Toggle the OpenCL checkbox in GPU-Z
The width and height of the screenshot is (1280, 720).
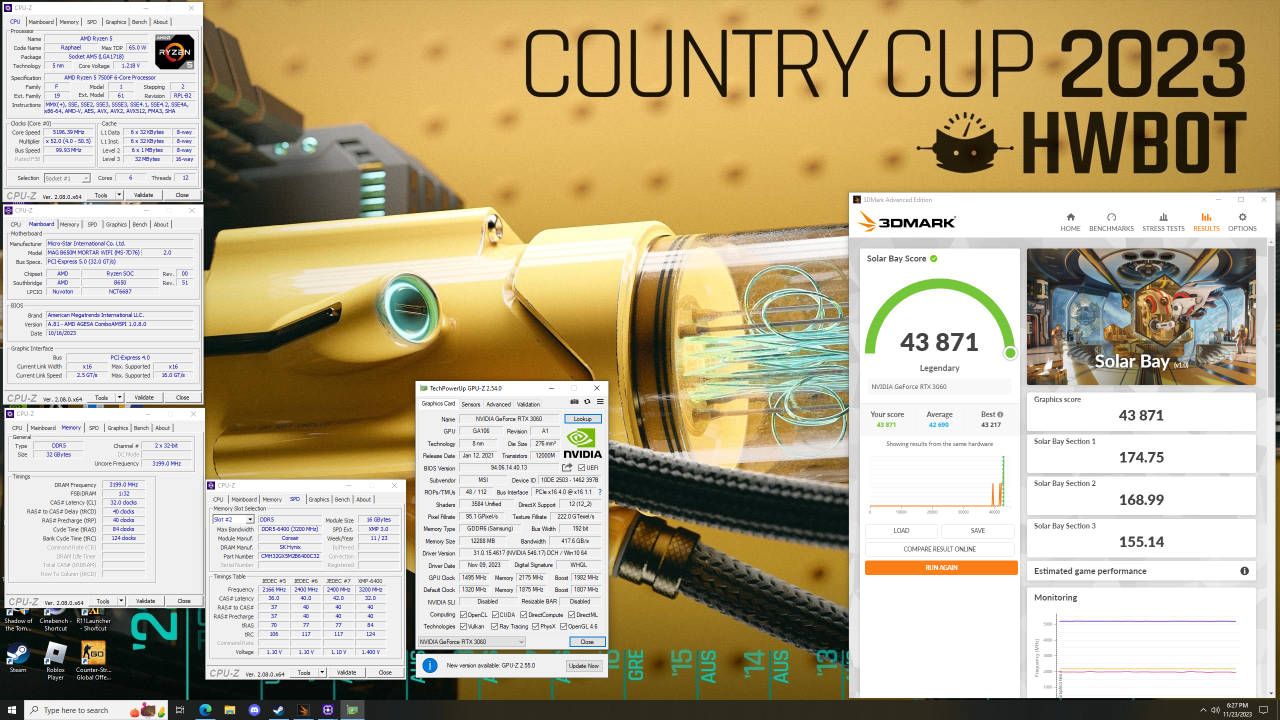click(x=462, y=614)
